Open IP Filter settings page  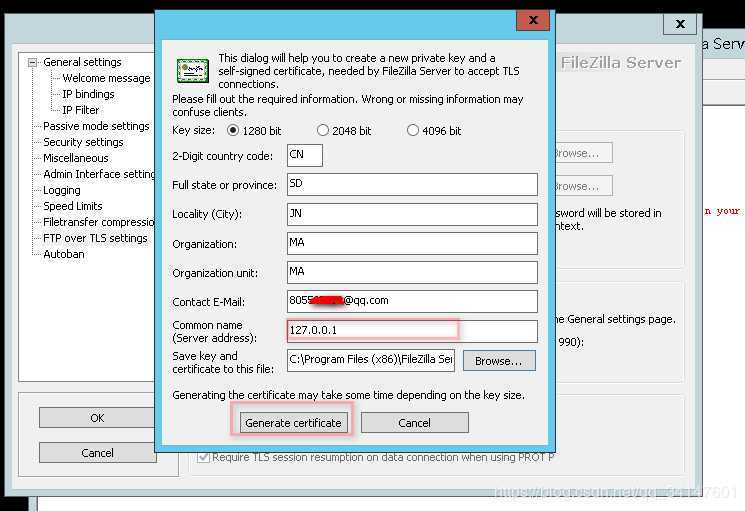(x=81, y=110)
